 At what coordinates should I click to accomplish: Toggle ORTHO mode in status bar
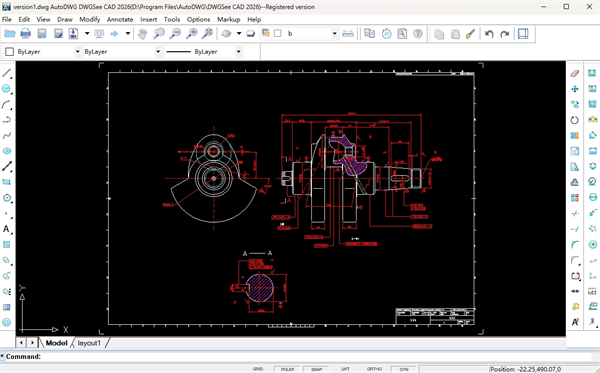[x=374, y=369]
